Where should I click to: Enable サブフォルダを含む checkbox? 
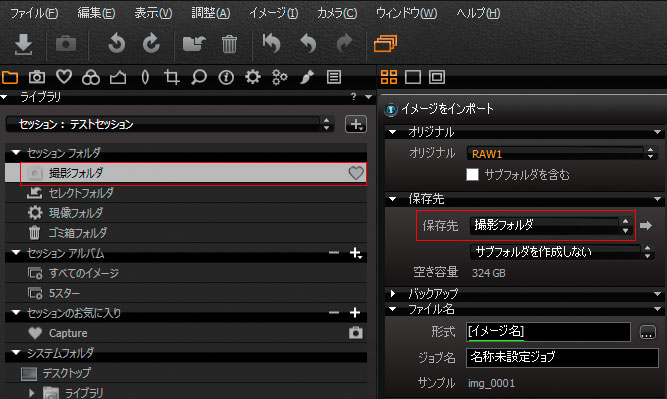pyautogui.click(x=472, y=174)
